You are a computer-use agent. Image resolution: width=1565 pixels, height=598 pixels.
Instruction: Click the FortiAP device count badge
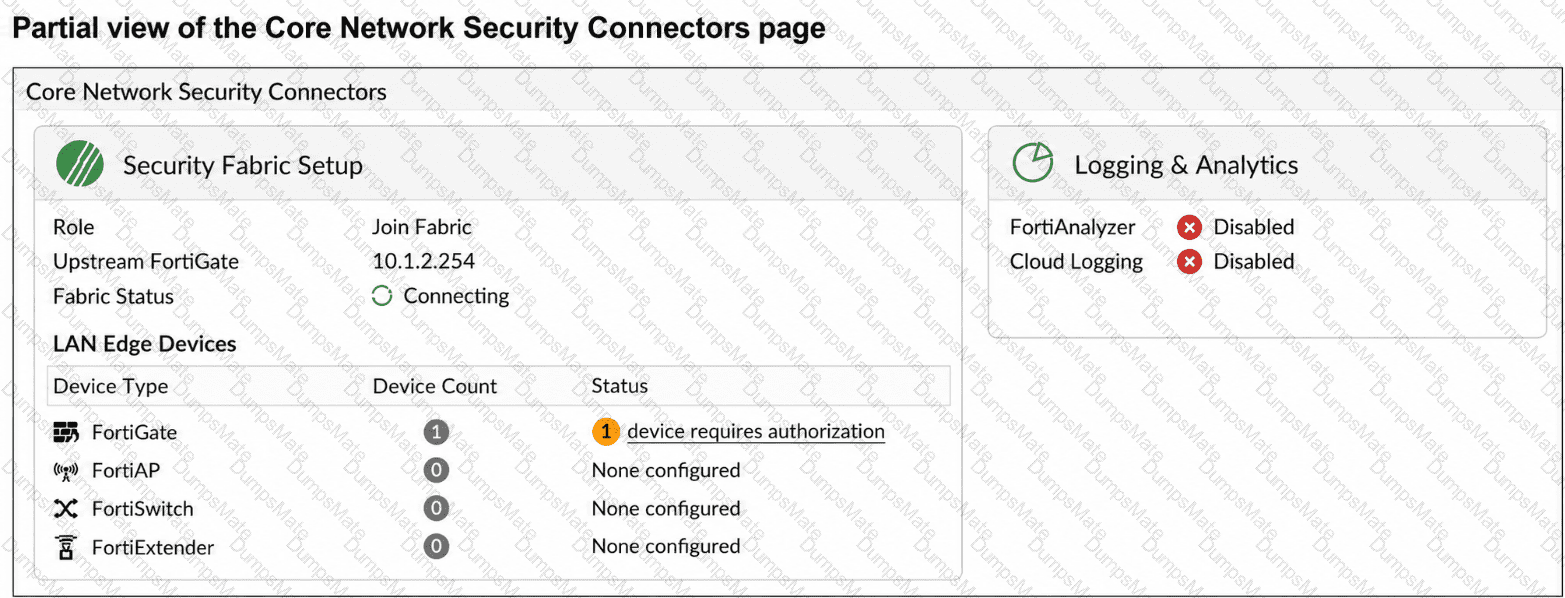[x=435, y=470]
